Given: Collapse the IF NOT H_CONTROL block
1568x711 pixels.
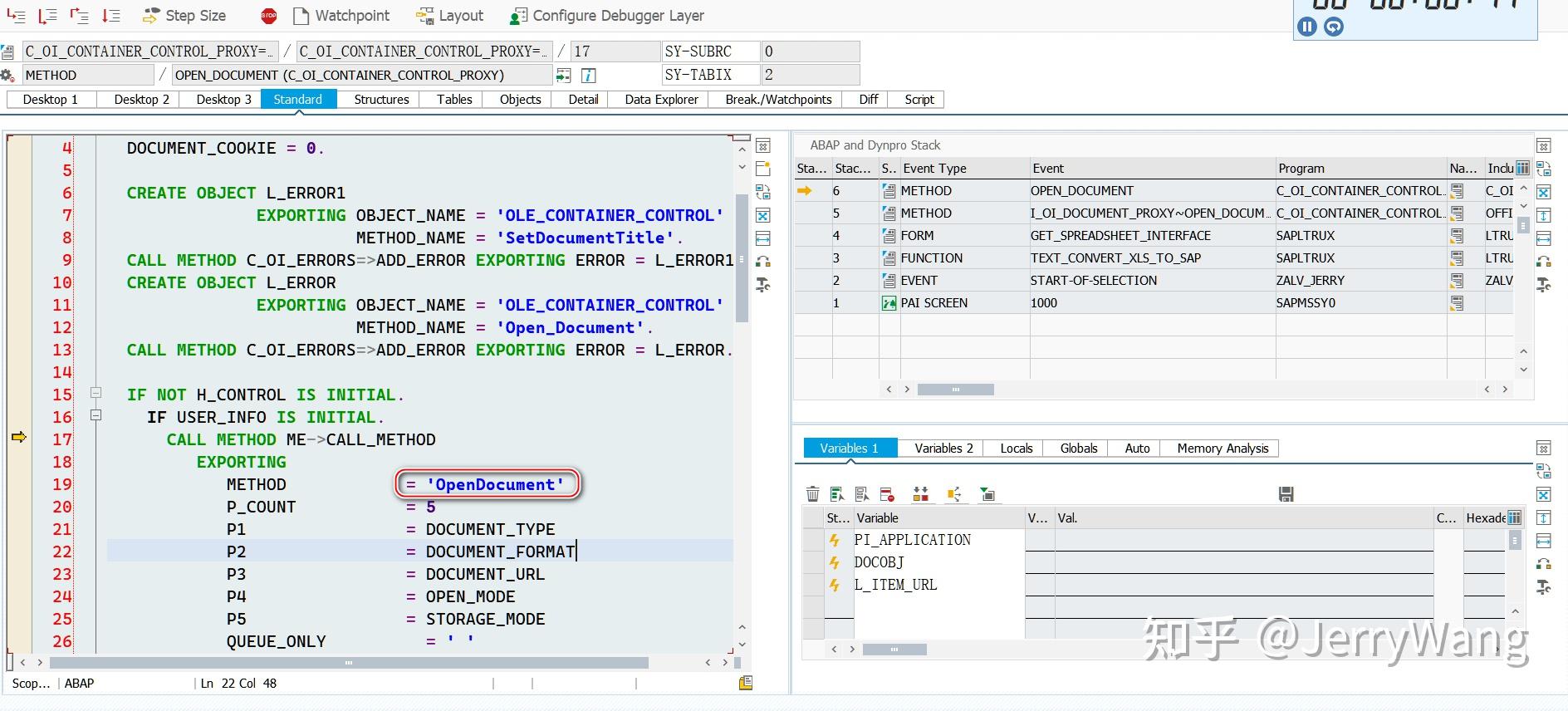Looking at the screenshot, I should [96, 393].
